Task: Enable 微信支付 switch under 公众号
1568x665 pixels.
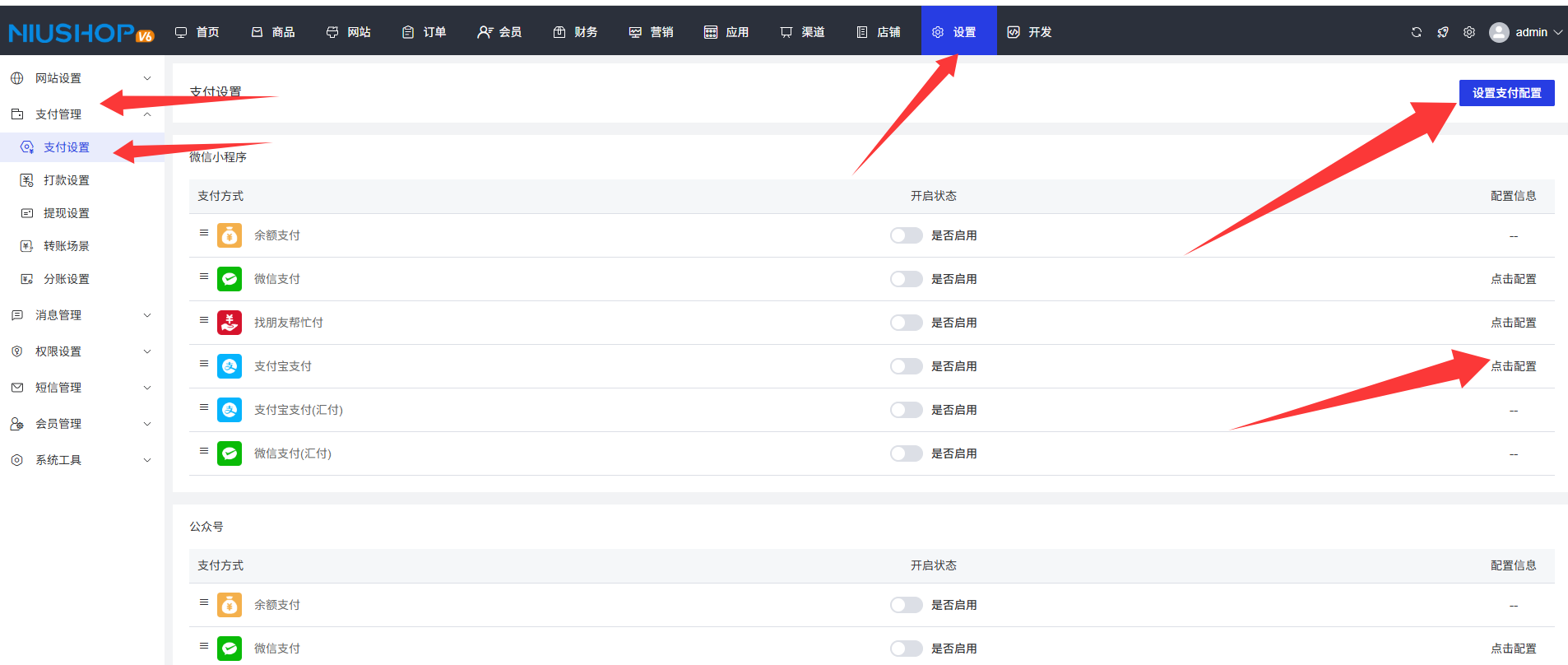Action: tap(906, 649)
